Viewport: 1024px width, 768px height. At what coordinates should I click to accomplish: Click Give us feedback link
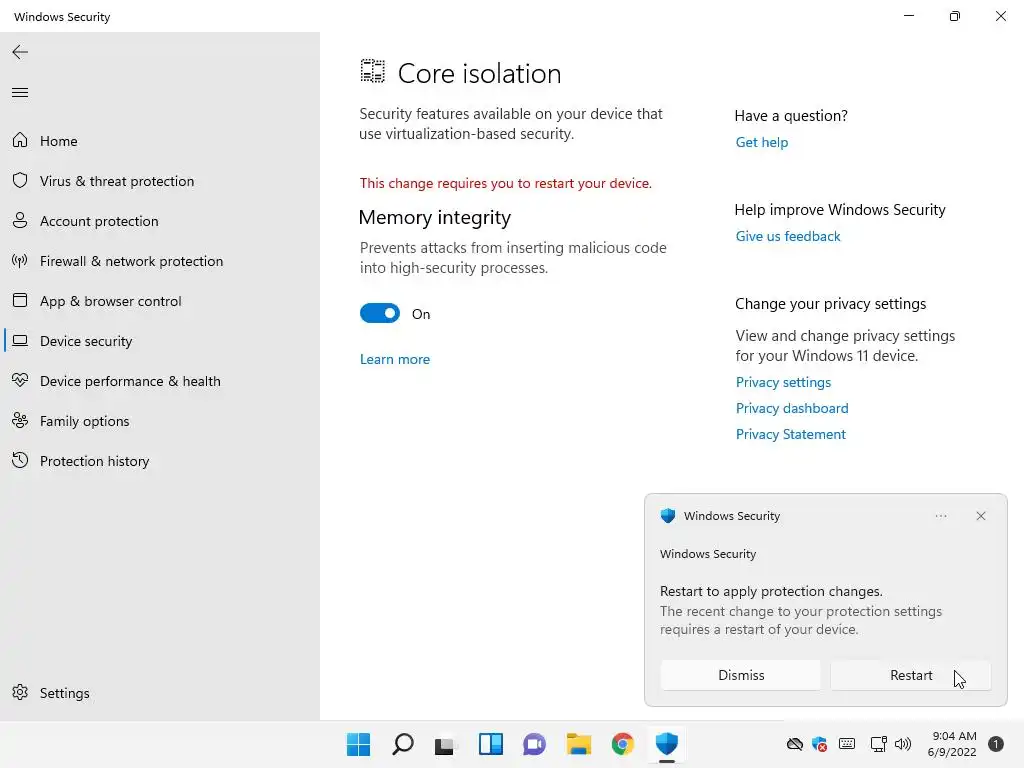788,236
